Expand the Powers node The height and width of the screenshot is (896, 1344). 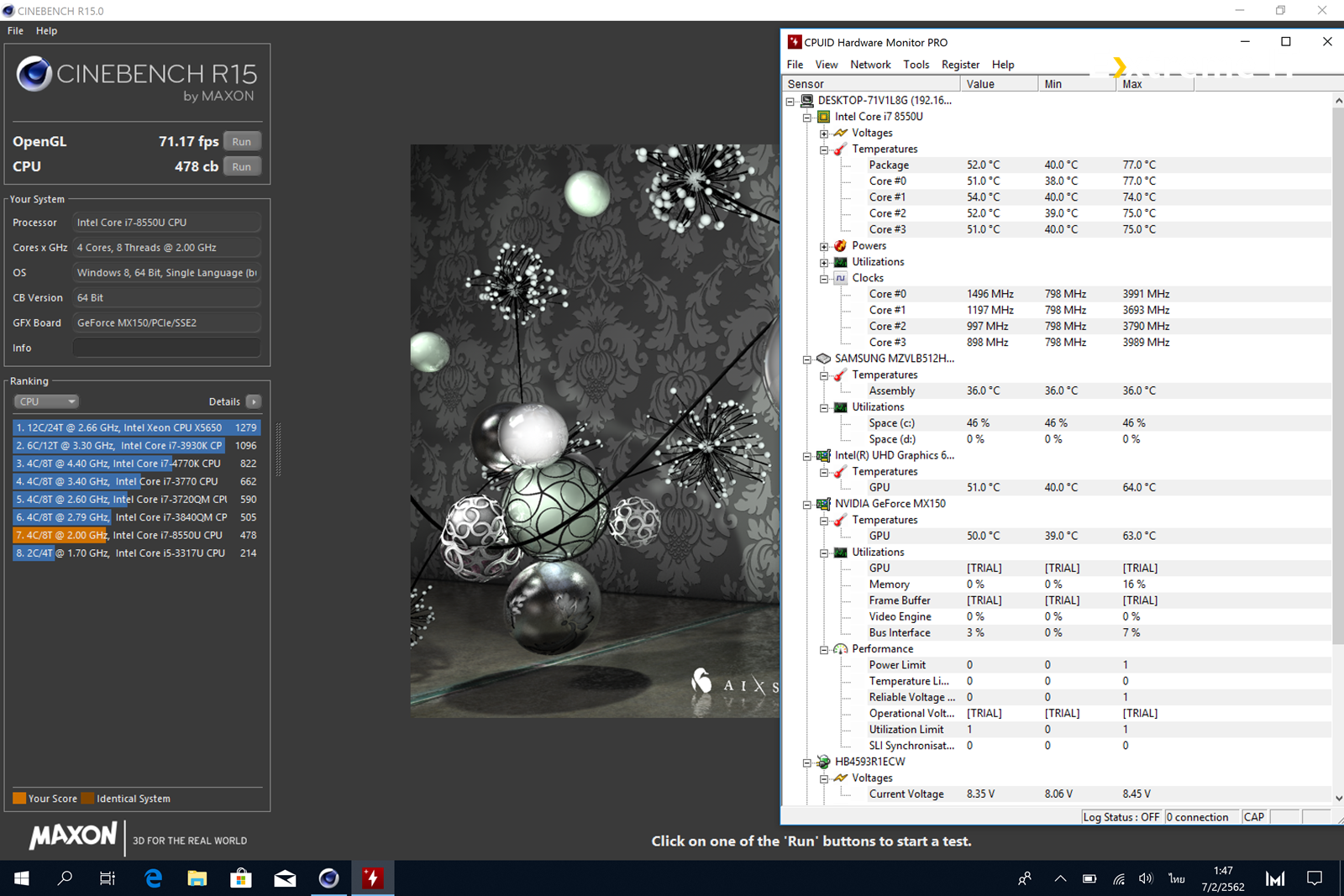click(x=824, y=246)
